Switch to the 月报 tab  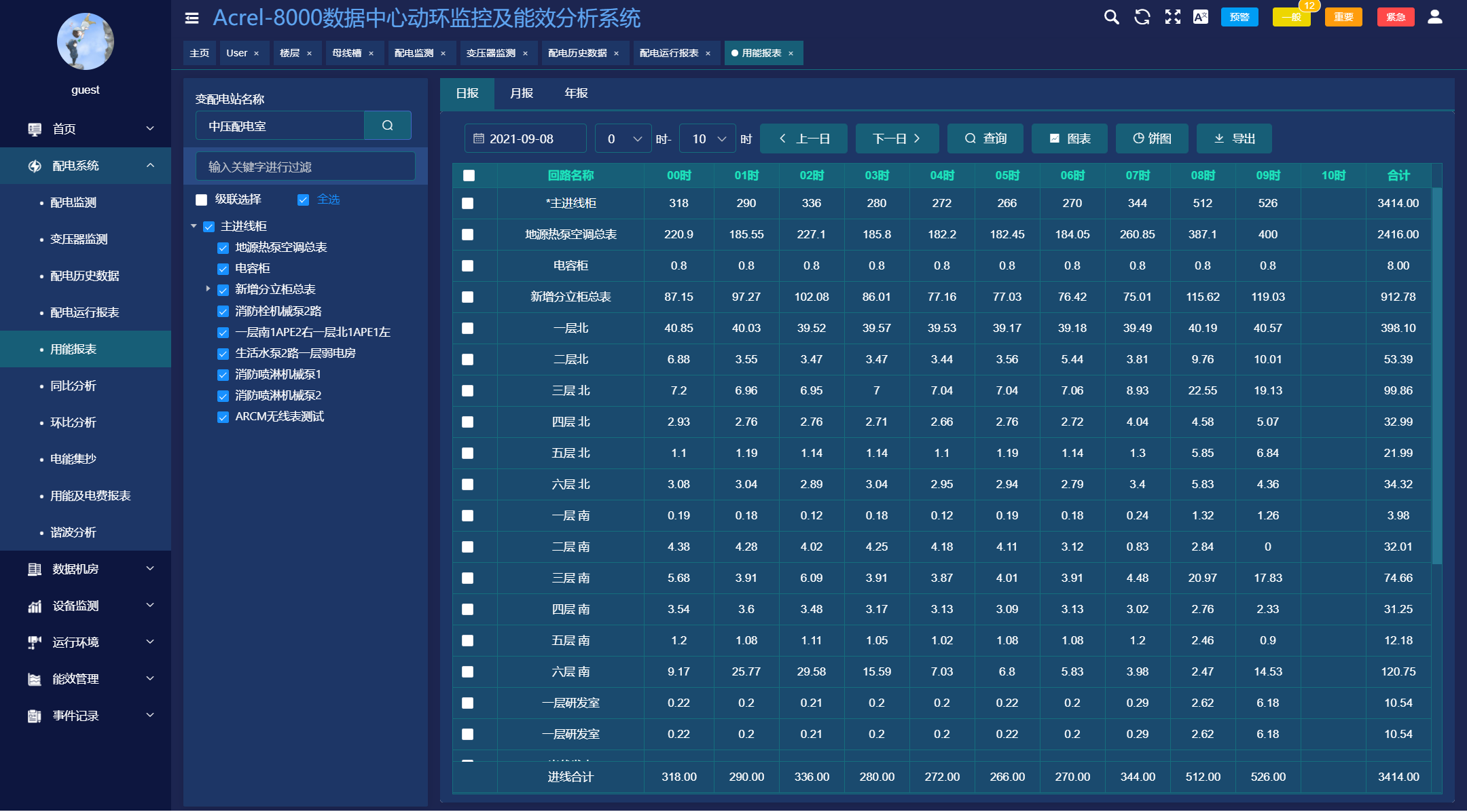pos(522,94)
